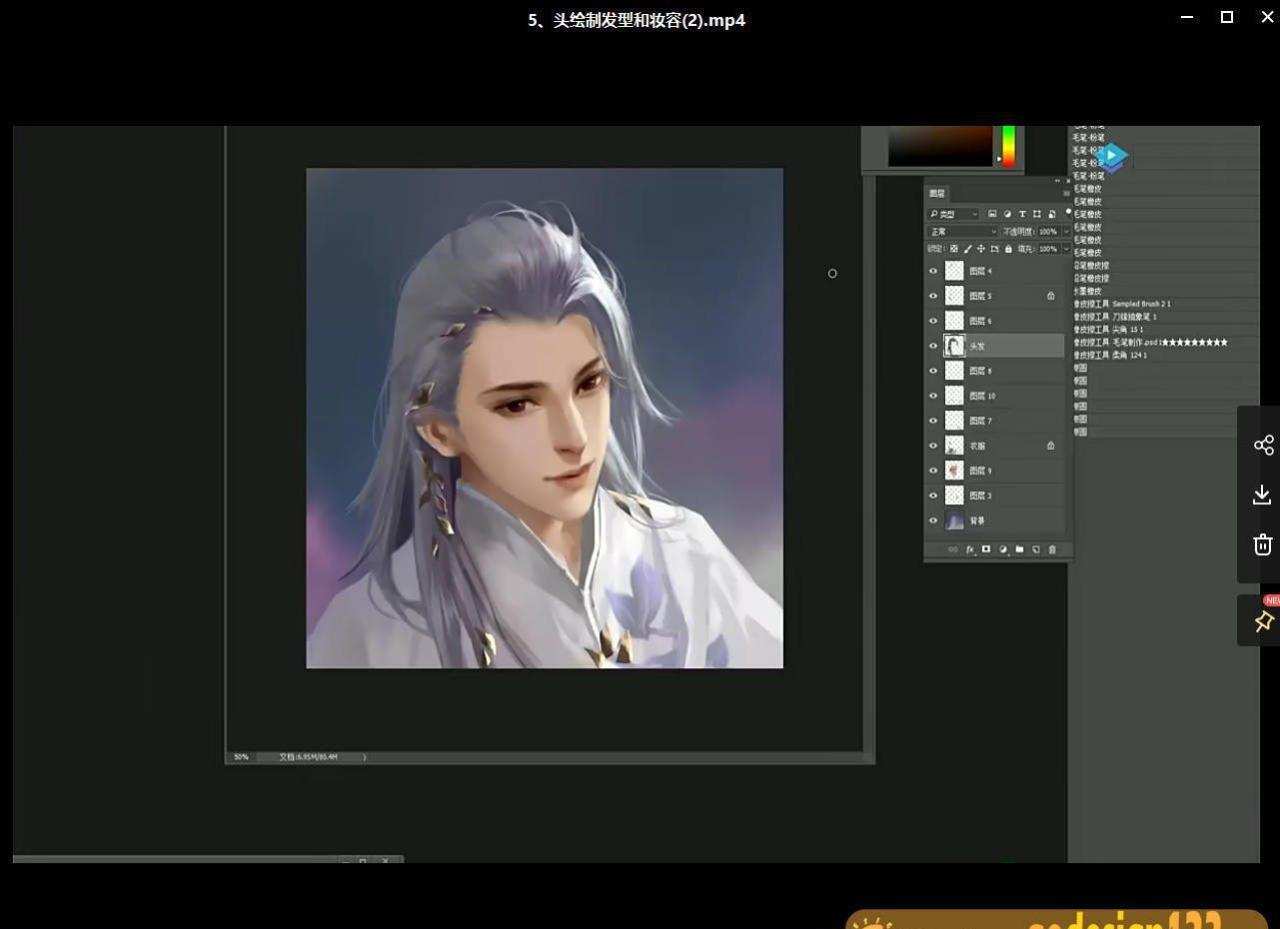The width and height of the screenshot is (1280, 929).
Task: Collapse the Layers panel with the double arrows
Action: point(1059,181)
